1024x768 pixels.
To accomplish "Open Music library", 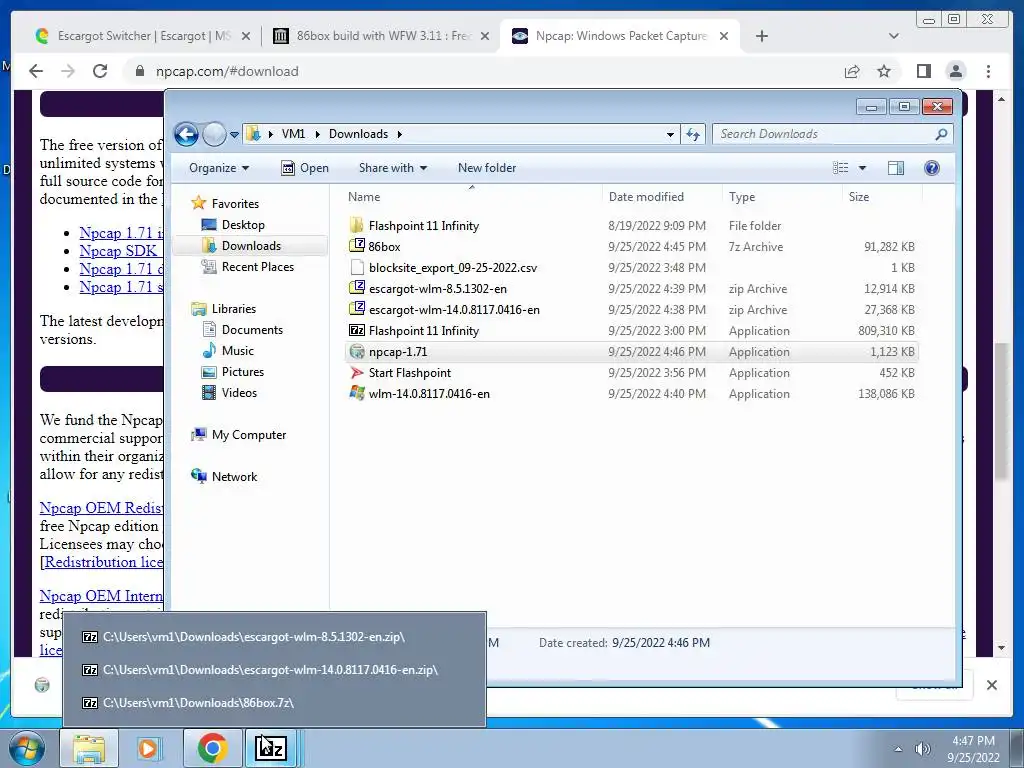I will [228, 351].
